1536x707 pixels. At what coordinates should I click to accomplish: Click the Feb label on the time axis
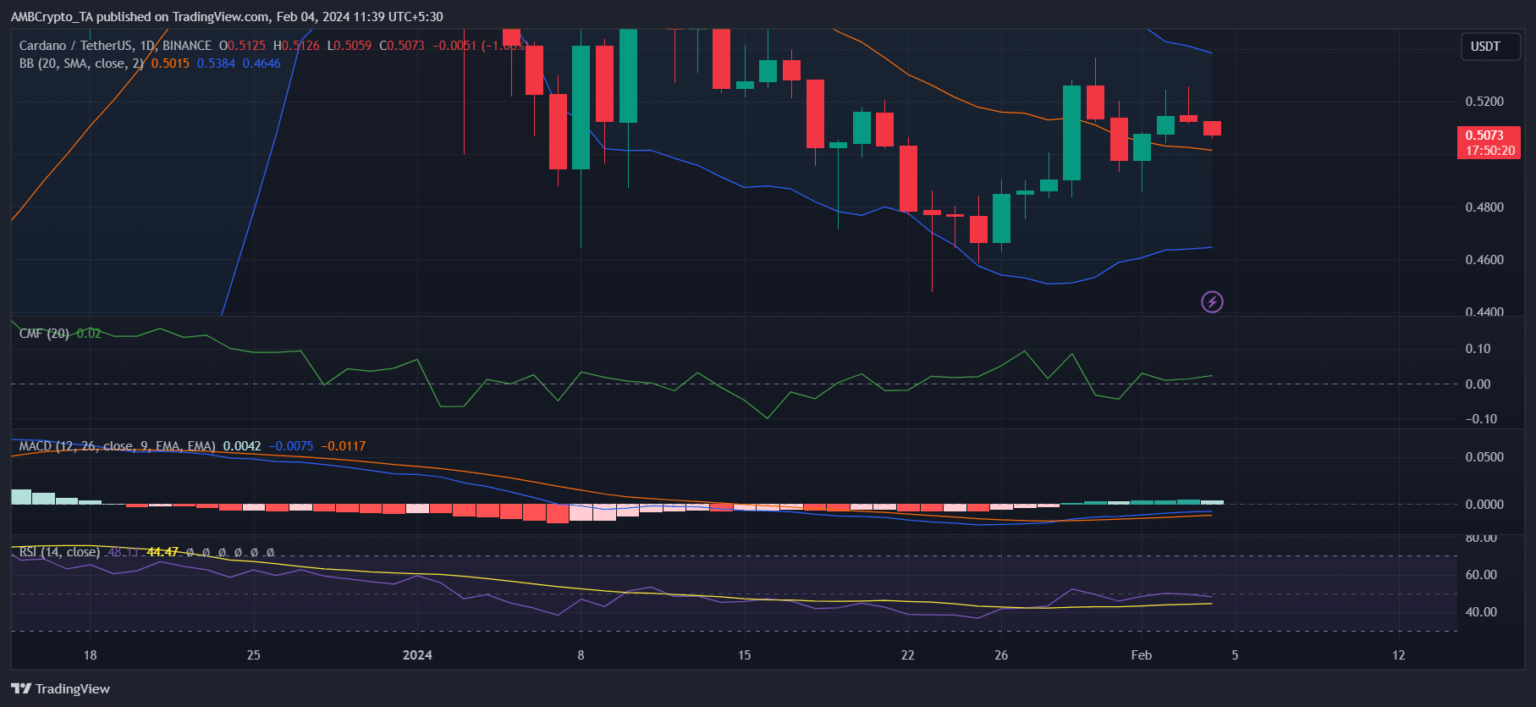point(1141,655)
